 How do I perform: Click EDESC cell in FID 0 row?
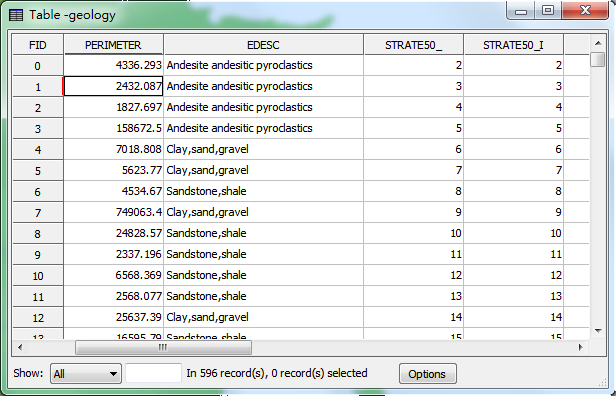coord(263,65)
